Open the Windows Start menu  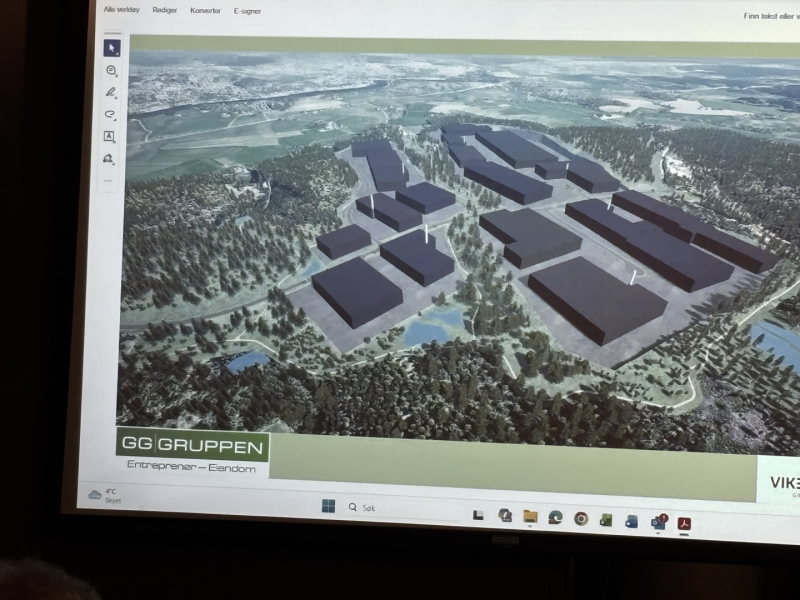(x=327, y=506)
